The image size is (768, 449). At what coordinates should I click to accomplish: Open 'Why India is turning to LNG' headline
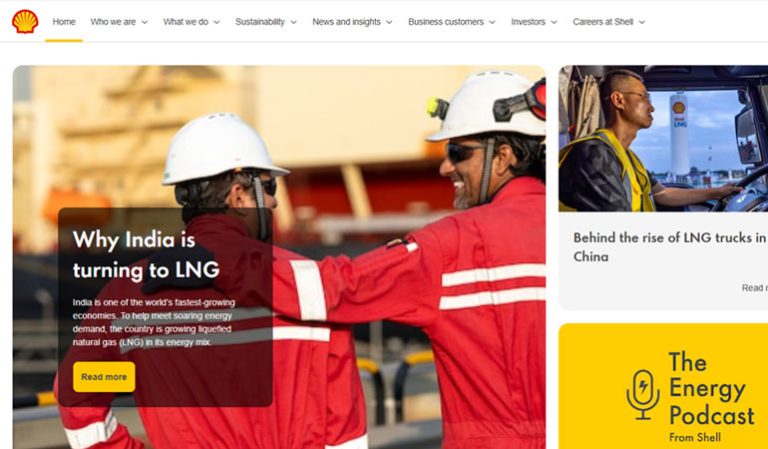point(146,255)
